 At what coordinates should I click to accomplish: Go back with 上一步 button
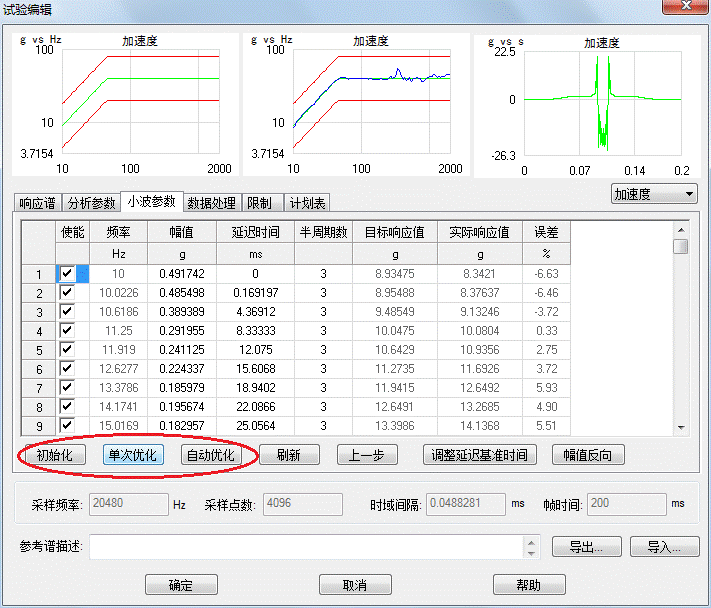pyautogui.click(x=367, y=455)
